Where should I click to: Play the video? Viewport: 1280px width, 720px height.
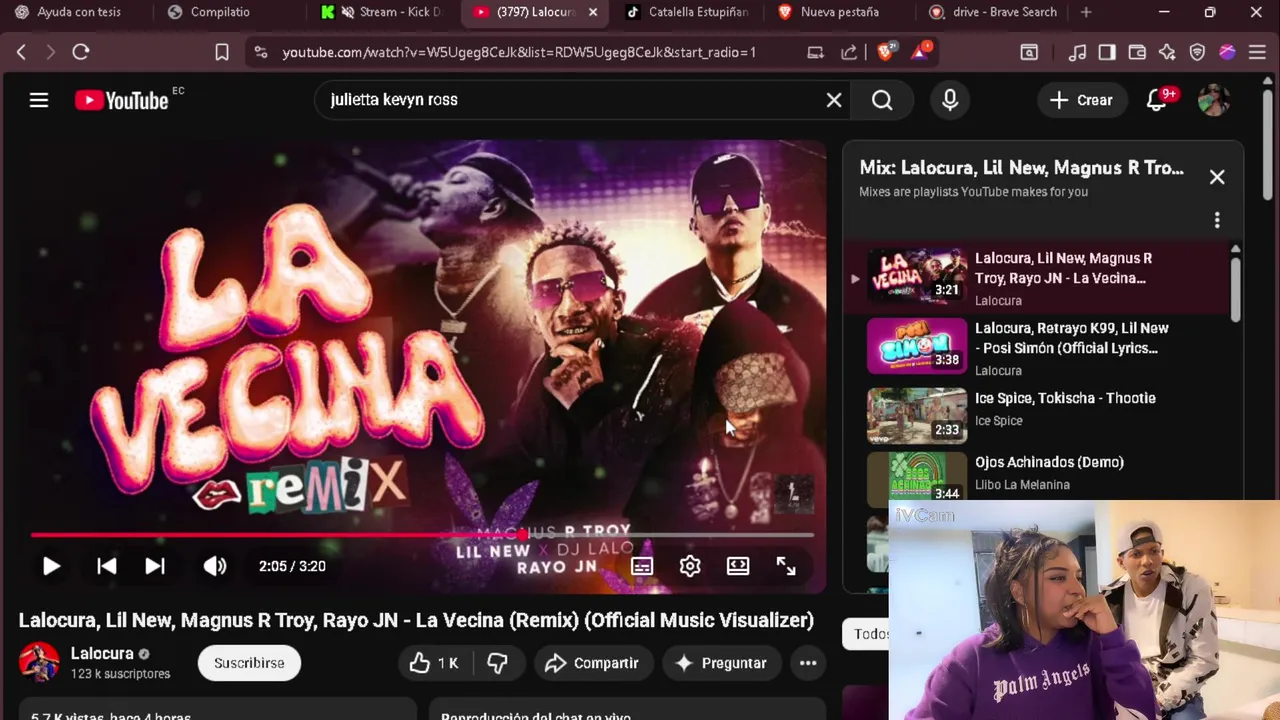click(51, 566)
